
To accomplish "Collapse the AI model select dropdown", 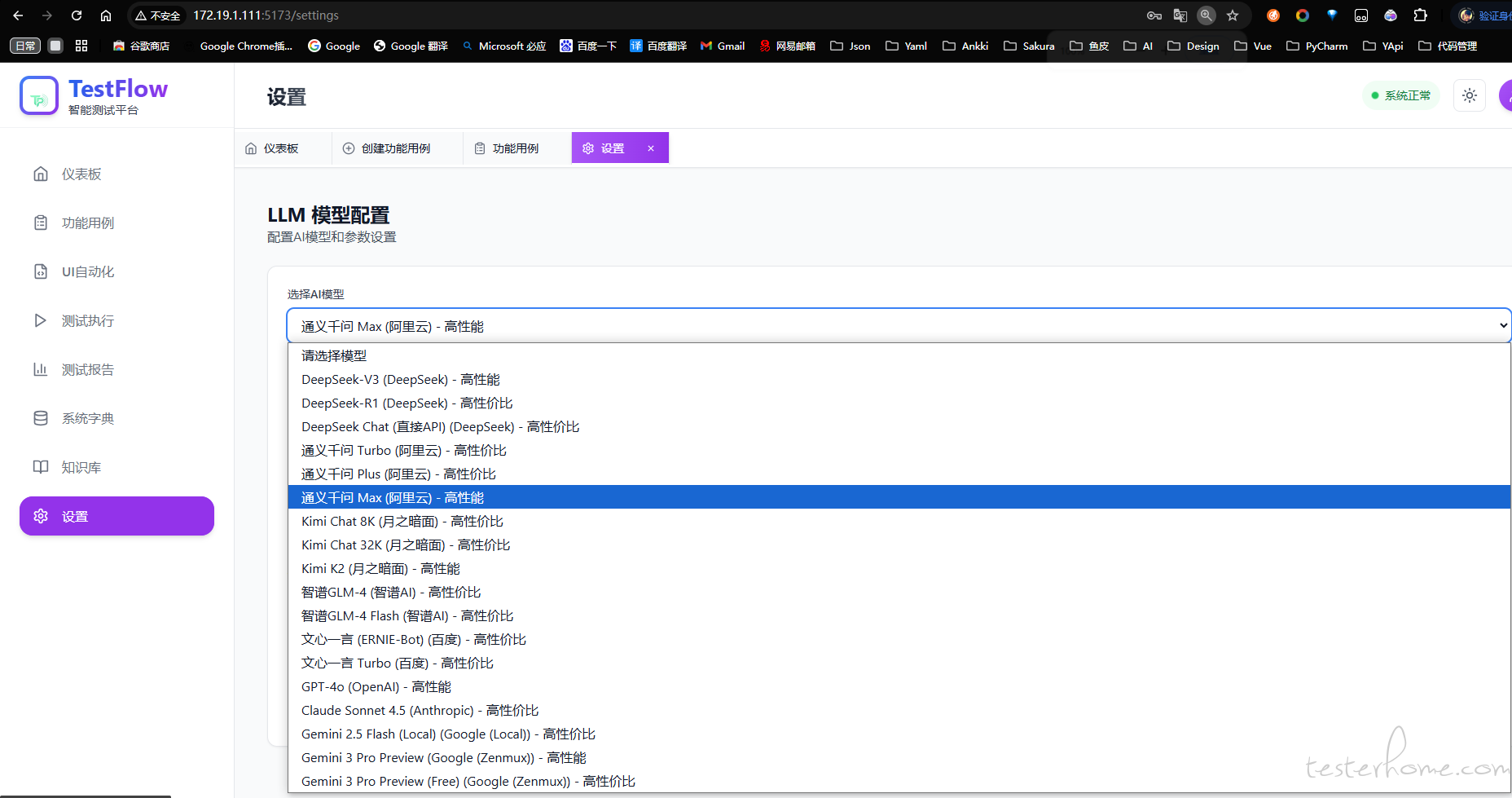I will click(898, 326).
